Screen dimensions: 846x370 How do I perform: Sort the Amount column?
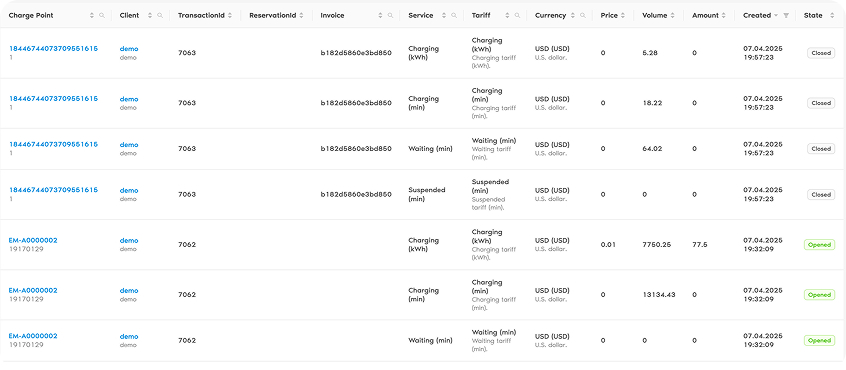[x=724, y=16]
